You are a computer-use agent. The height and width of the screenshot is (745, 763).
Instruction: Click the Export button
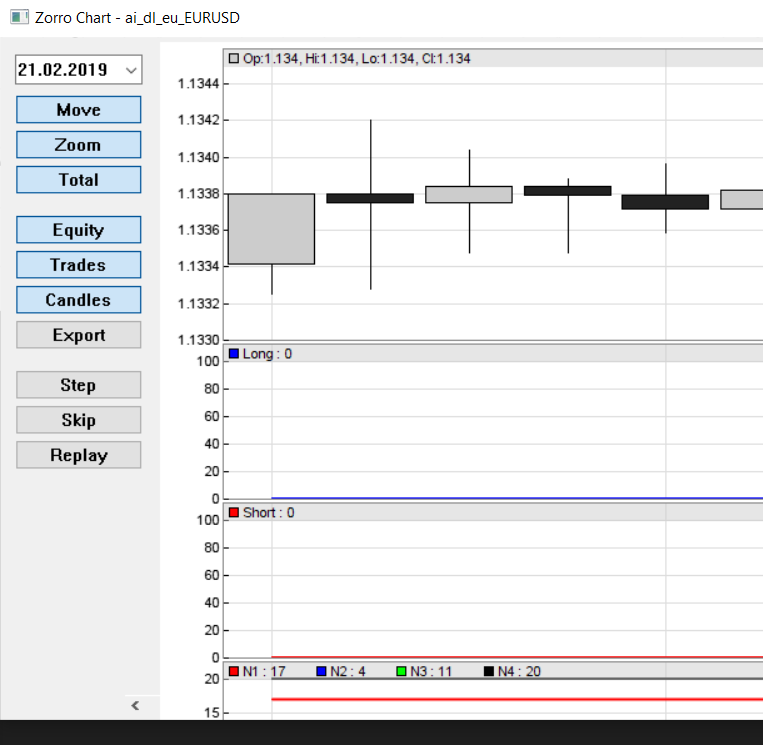point(78,335)
